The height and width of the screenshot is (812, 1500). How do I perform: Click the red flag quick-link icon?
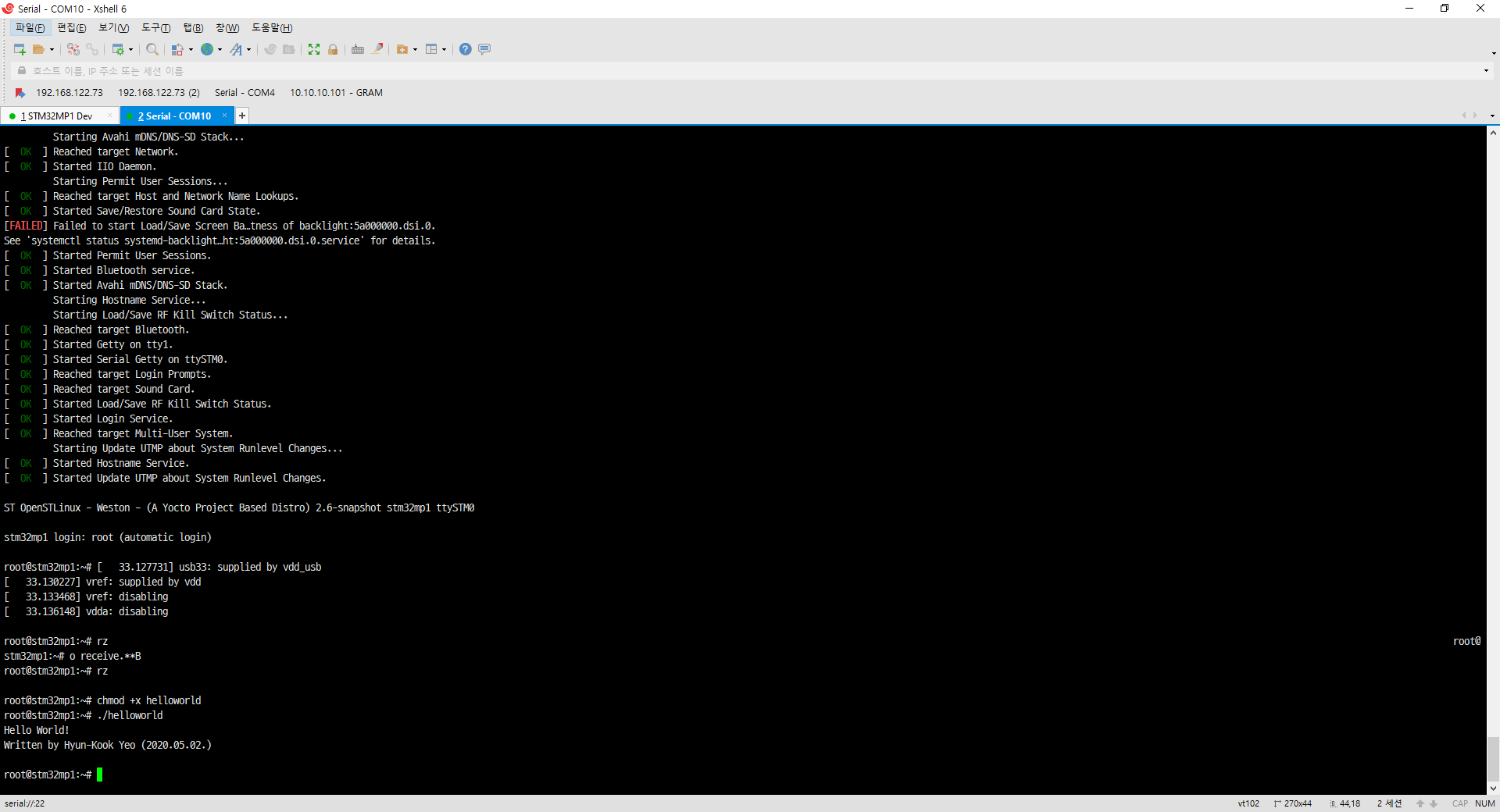pos(20,93)
